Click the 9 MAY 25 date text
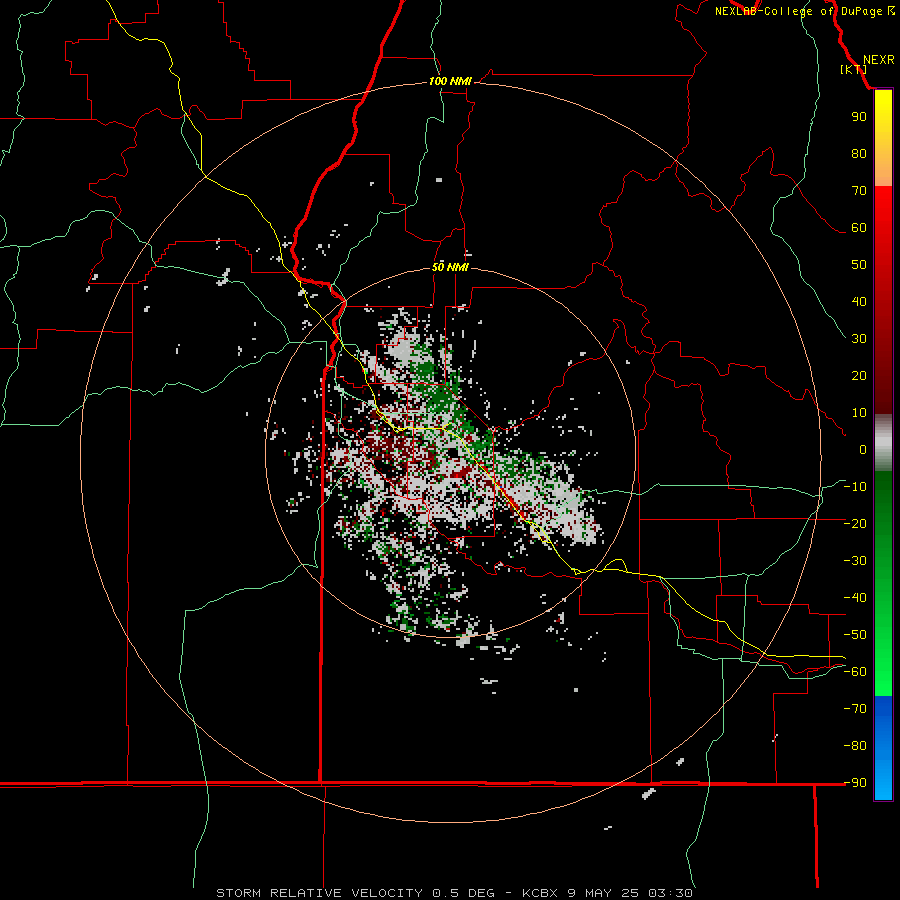Viewport: 900px width, 900px height. (x=603, y=893)
